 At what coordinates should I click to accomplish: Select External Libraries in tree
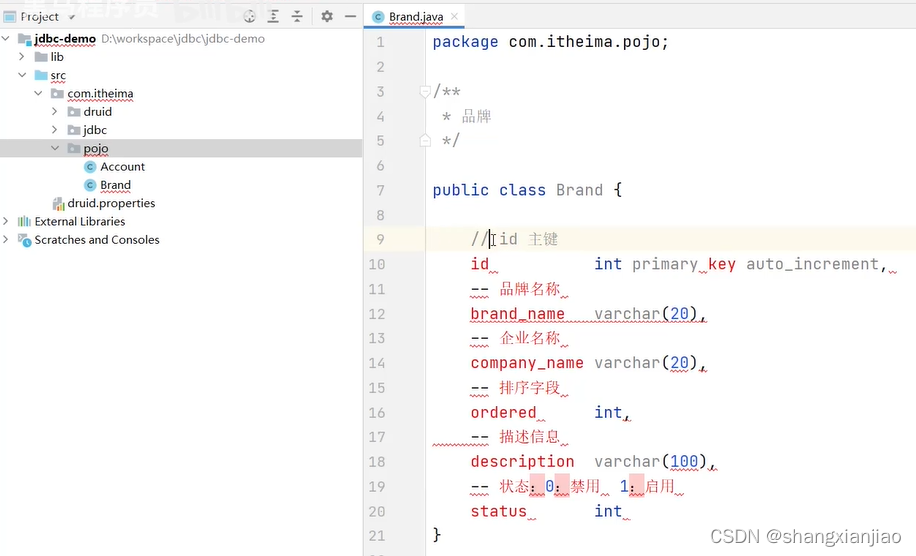(79, 221)
